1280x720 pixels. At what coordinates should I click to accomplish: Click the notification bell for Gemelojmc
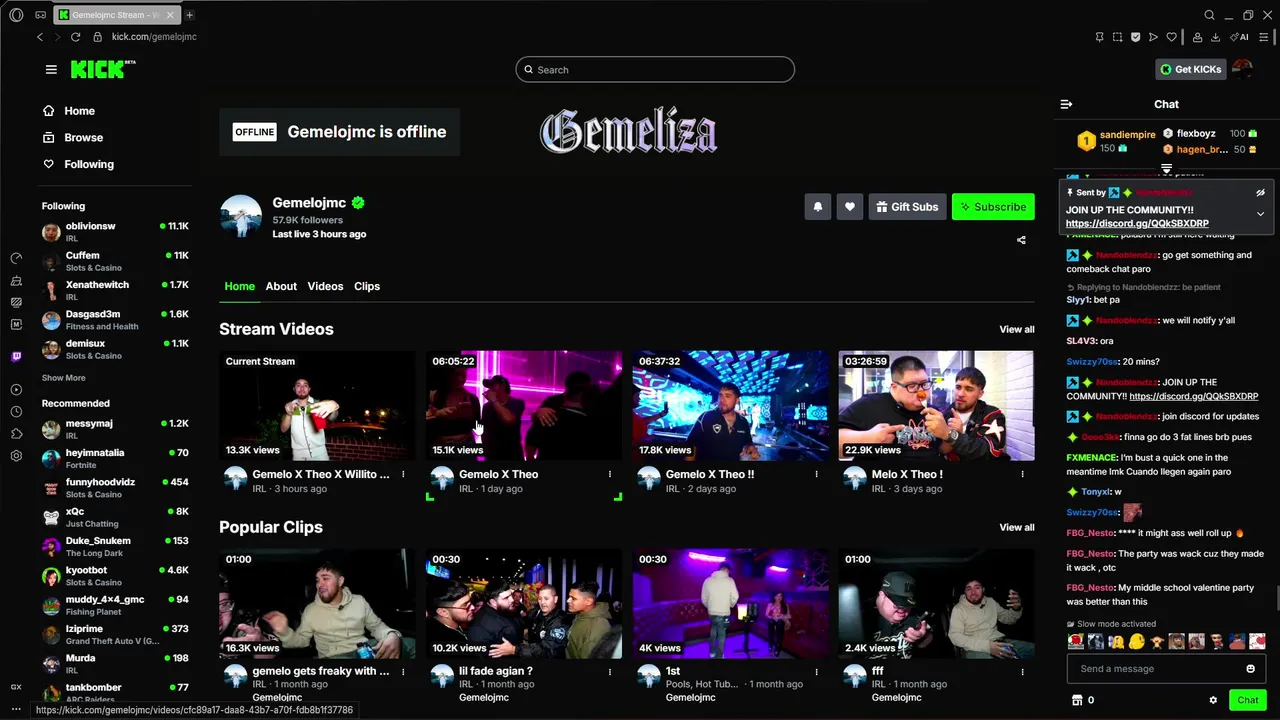818,207
